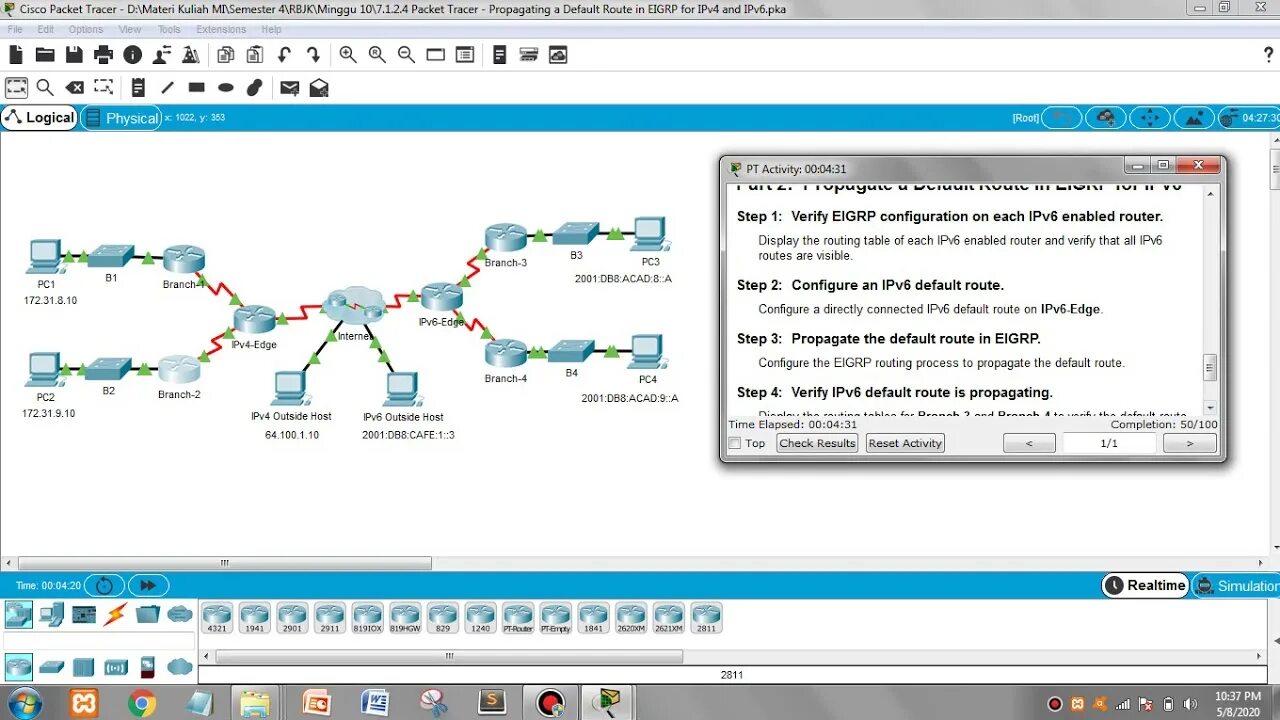Select the Add Simple PDU tool
The image size is (1280, 720).
[x=289, y=87]
